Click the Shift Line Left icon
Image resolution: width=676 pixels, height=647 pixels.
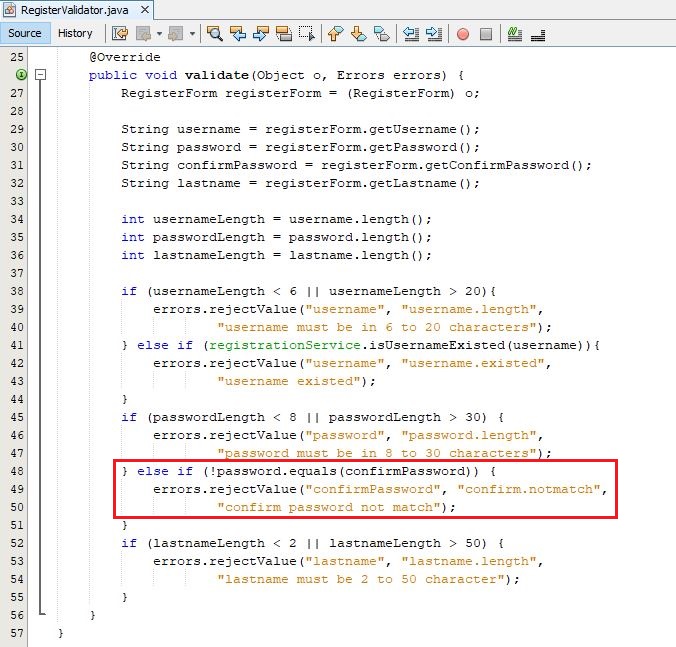click(x=411, y=33)
